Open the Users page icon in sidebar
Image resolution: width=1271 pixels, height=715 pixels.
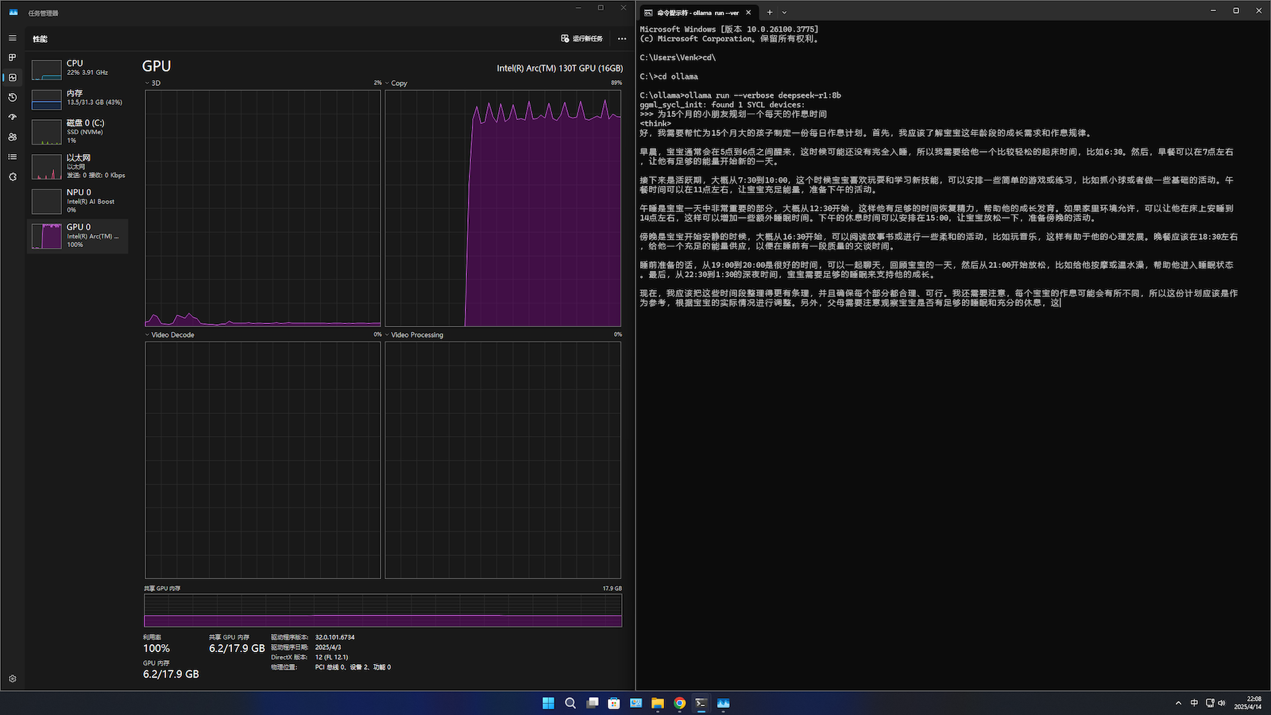point(12,137)
